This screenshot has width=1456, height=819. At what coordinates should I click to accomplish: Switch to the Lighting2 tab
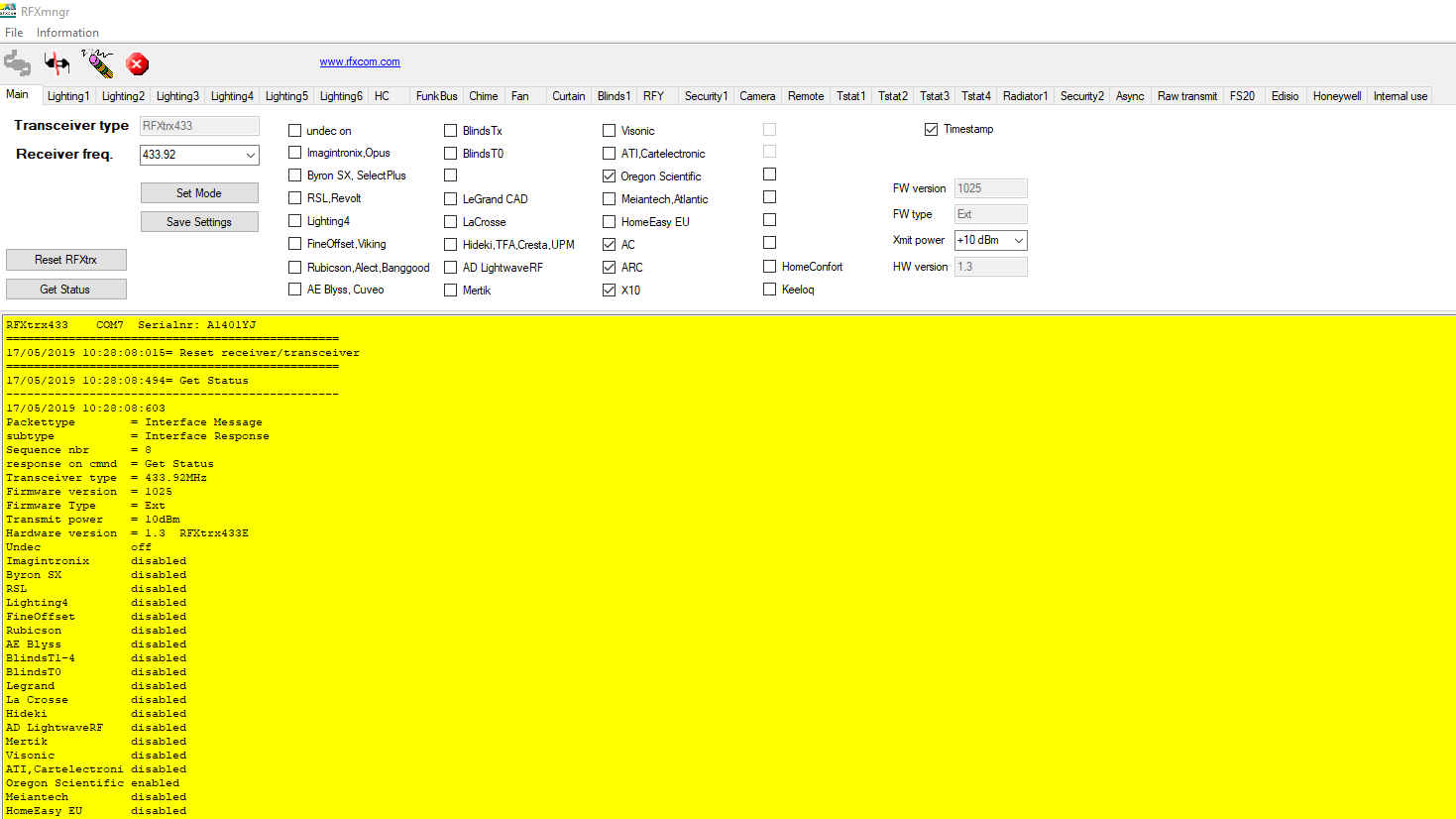[x=123, y=96]
